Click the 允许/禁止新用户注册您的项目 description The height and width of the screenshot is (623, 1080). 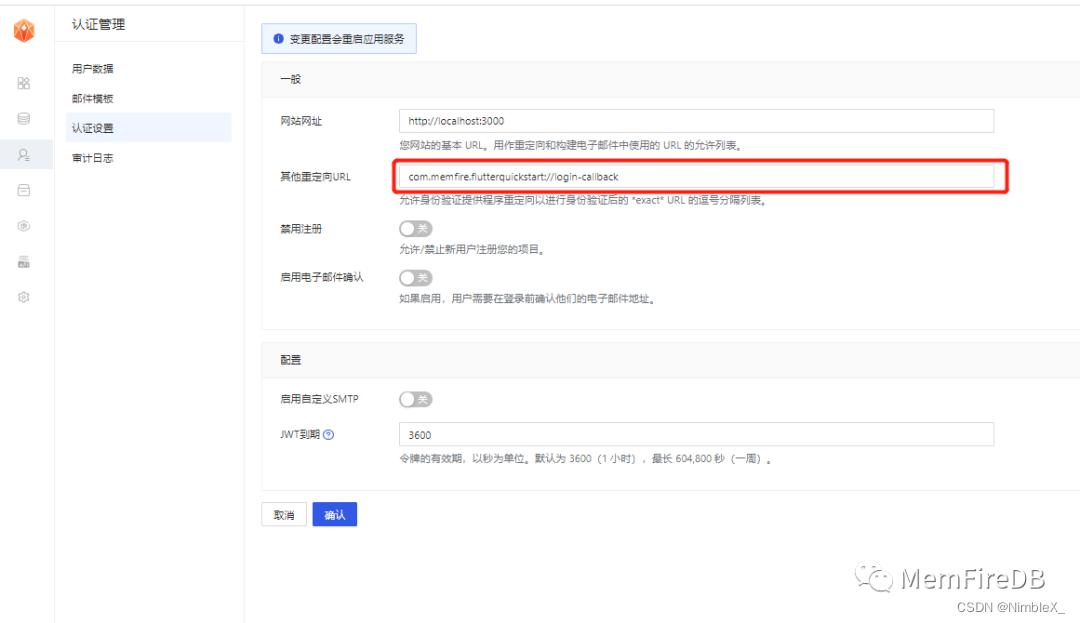coord(472,249)
